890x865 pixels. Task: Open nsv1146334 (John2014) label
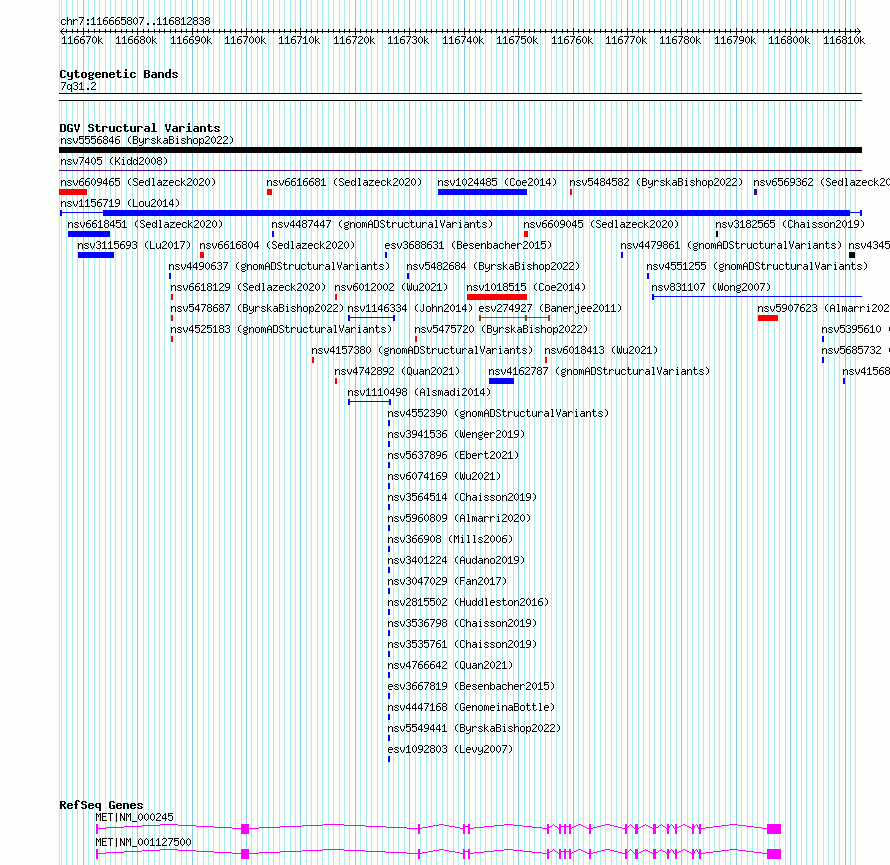pyautogui.click(x=410, y=308)
